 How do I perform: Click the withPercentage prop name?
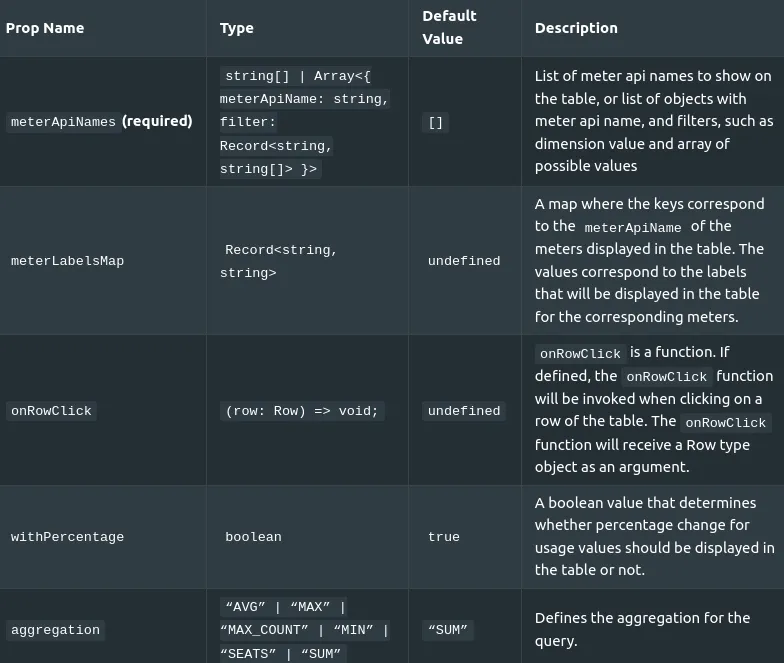67,537
